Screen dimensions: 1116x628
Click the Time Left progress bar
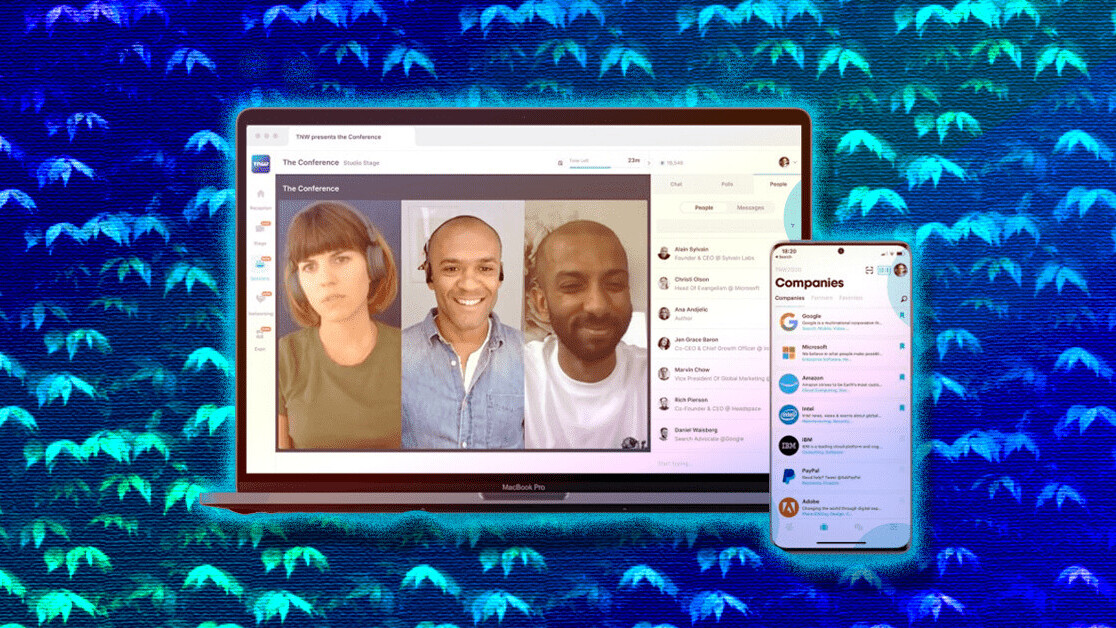pos(590,167)
